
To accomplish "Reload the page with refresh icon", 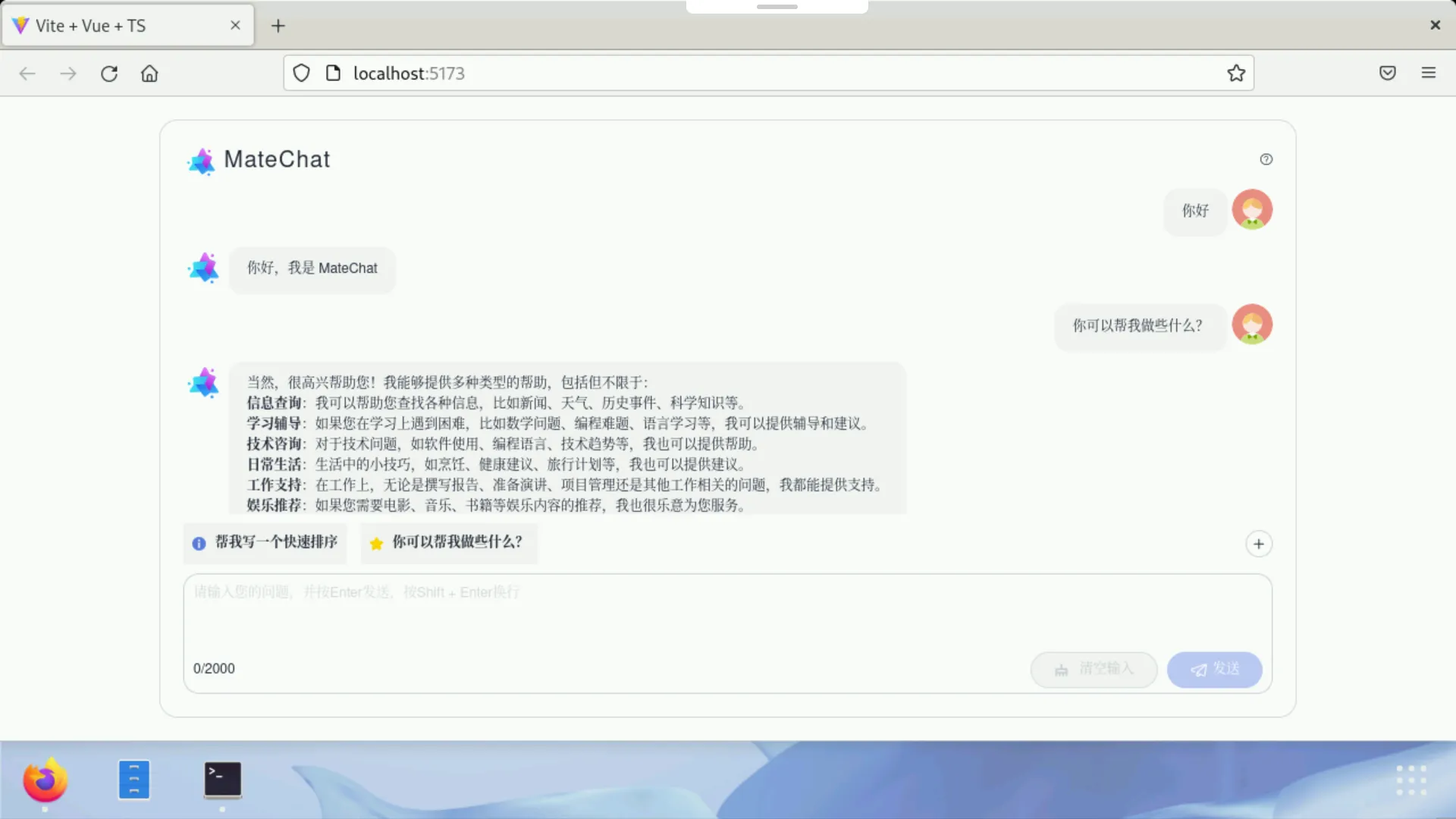I will pos(109,74).
